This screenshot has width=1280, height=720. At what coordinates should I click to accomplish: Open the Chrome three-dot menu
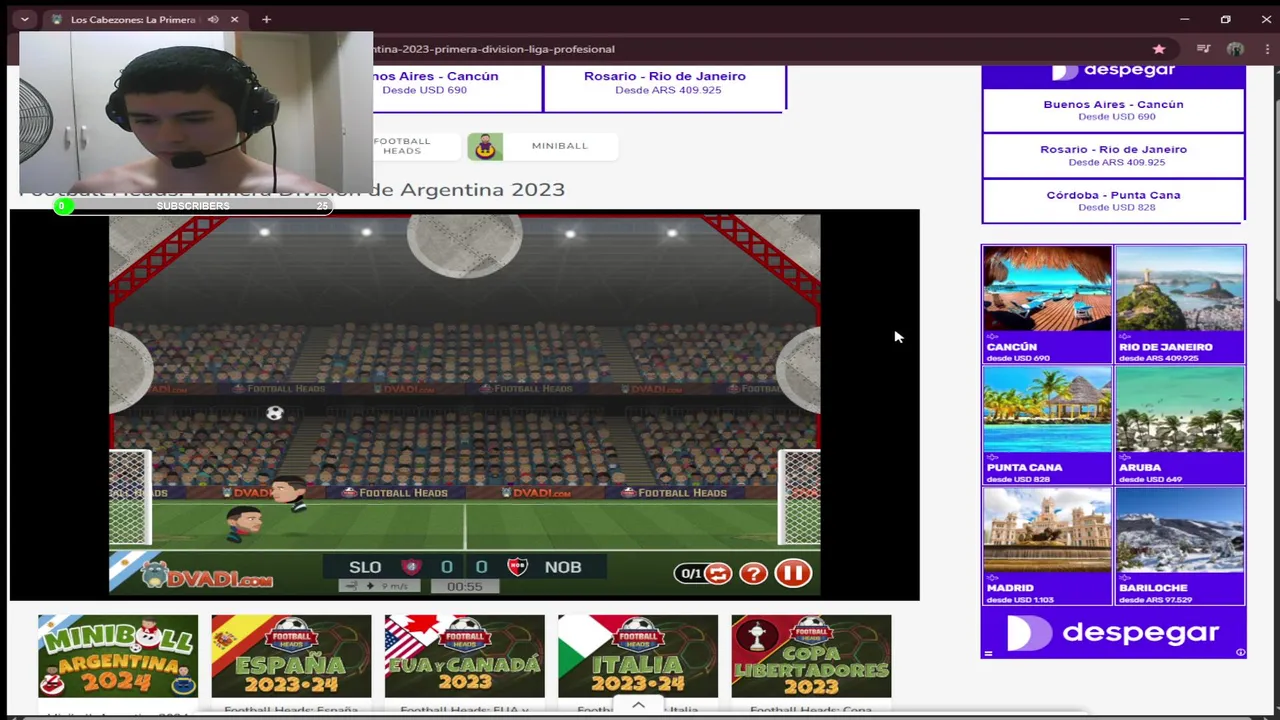1266,49
